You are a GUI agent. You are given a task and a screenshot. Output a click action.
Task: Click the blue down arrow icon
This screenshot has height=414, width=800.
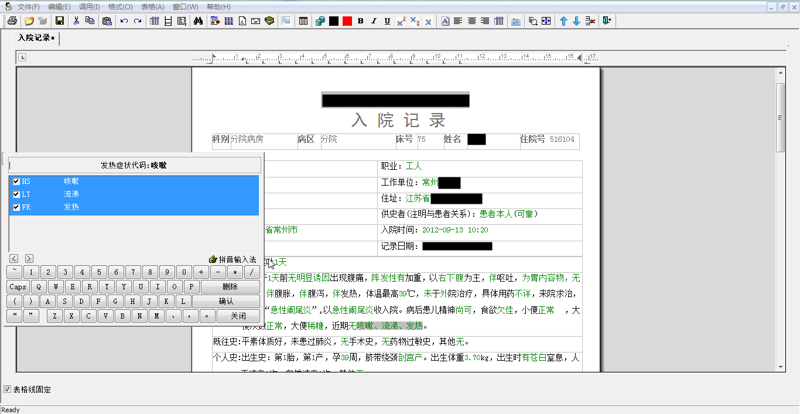577,21
